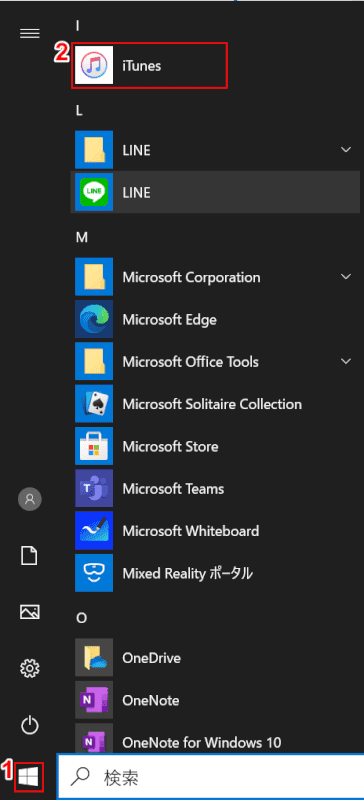Screen dimensions: 364x800
Task: Select the "Microsoft Corporation" folder label
Action: click(x=191, y=278)
